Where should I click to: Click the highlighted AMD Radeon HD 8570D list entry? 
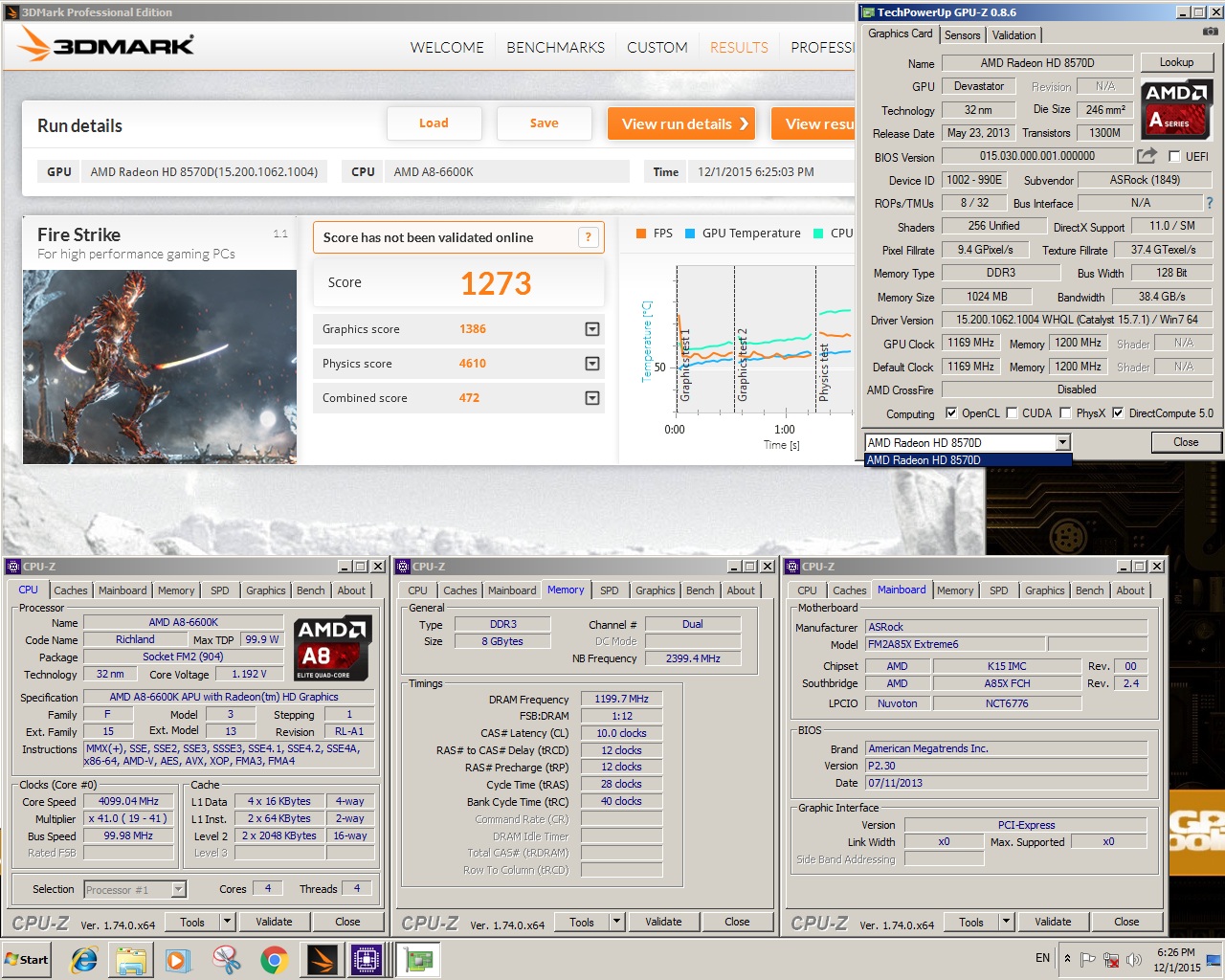tap(968, 460)
